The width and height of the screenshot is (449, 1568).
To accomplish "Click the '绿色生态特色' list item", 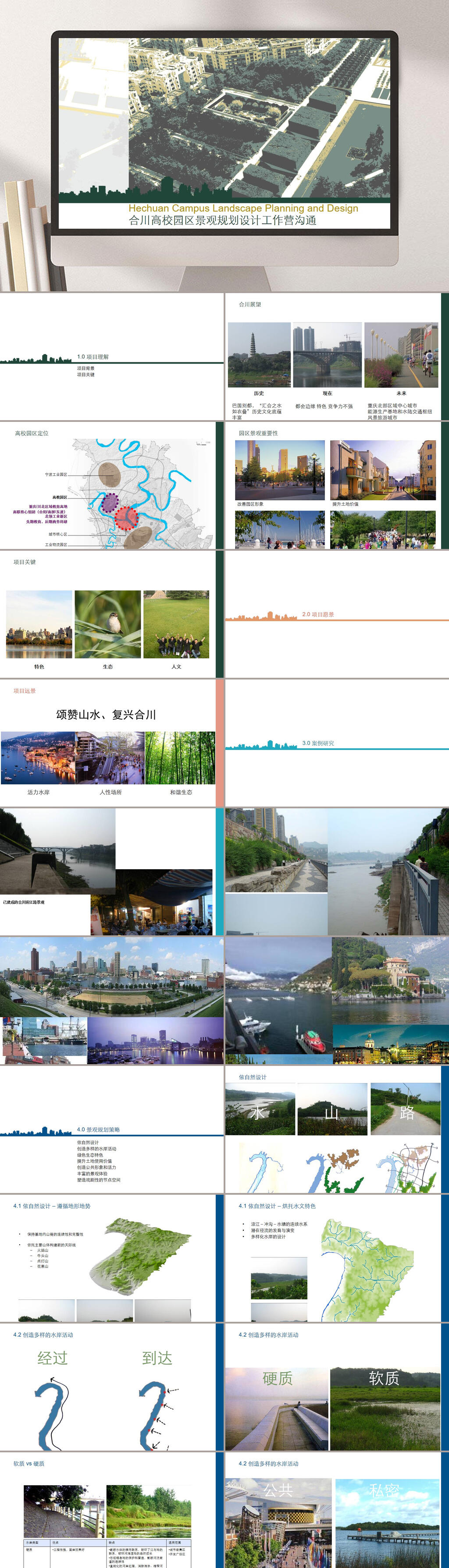I will click(x=90, y=1155).
